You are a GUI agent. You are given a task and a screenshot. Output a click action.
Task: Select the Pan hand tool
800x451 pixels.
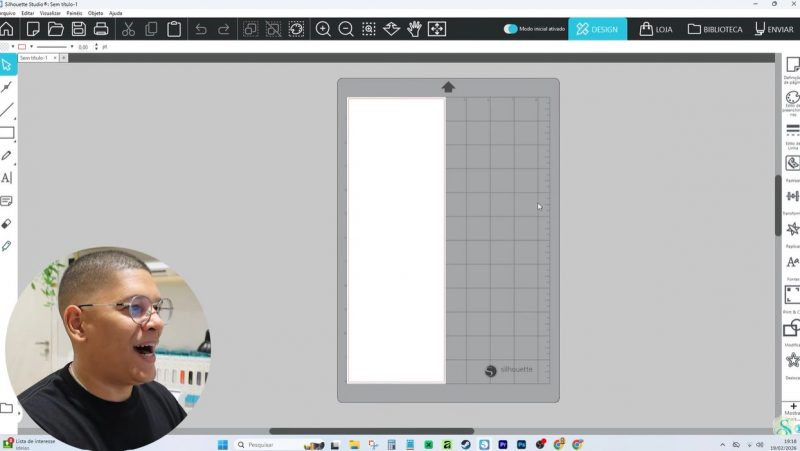click(x=414, y=29)
